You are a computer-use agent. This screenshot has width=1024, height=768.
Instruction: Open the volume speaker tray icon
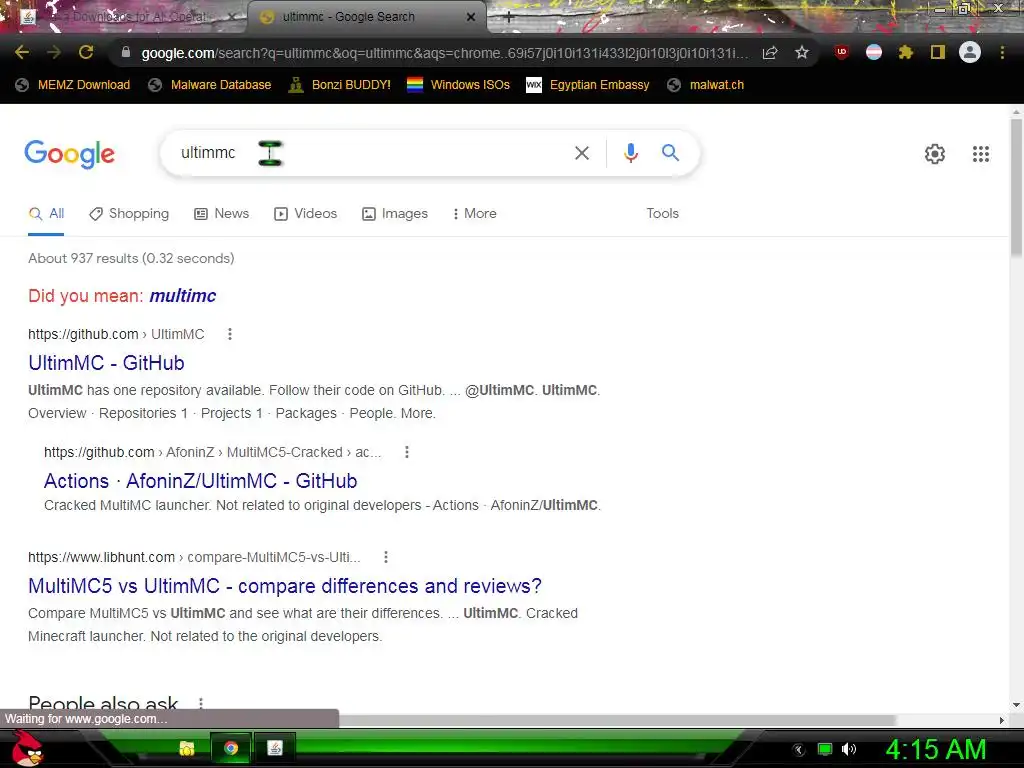tap(849, 749)
